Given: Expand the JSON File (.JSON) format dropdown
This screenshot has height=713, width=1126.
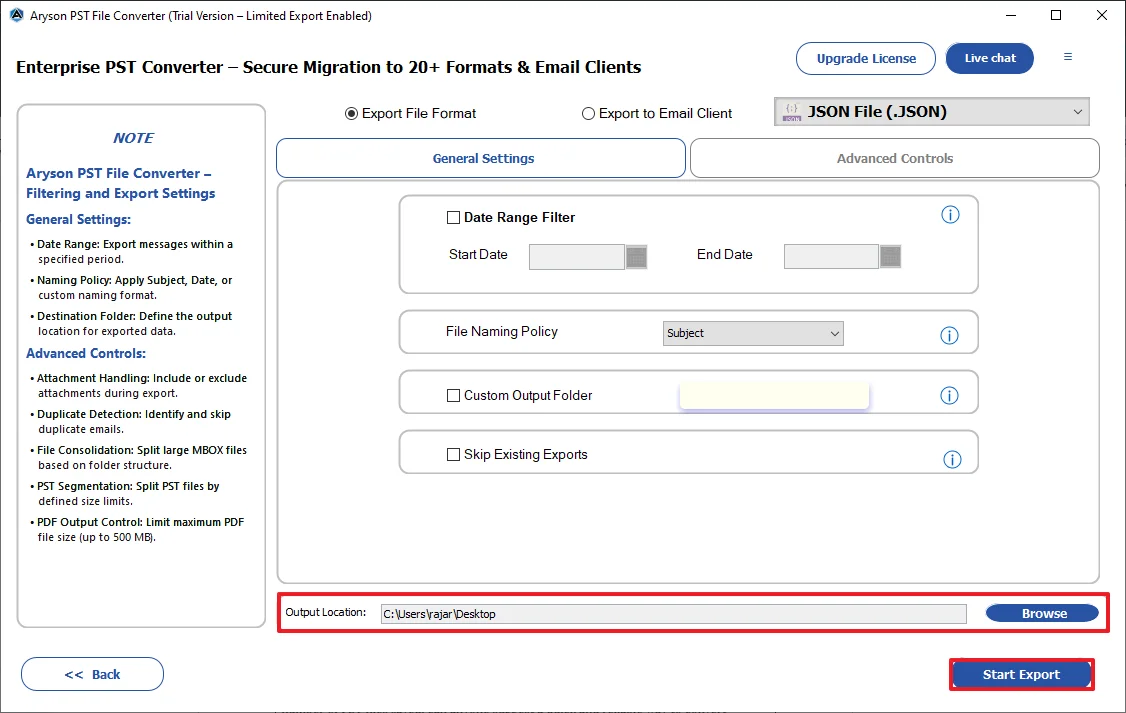Looking at the screenshot, I should (x=931, y=112).
